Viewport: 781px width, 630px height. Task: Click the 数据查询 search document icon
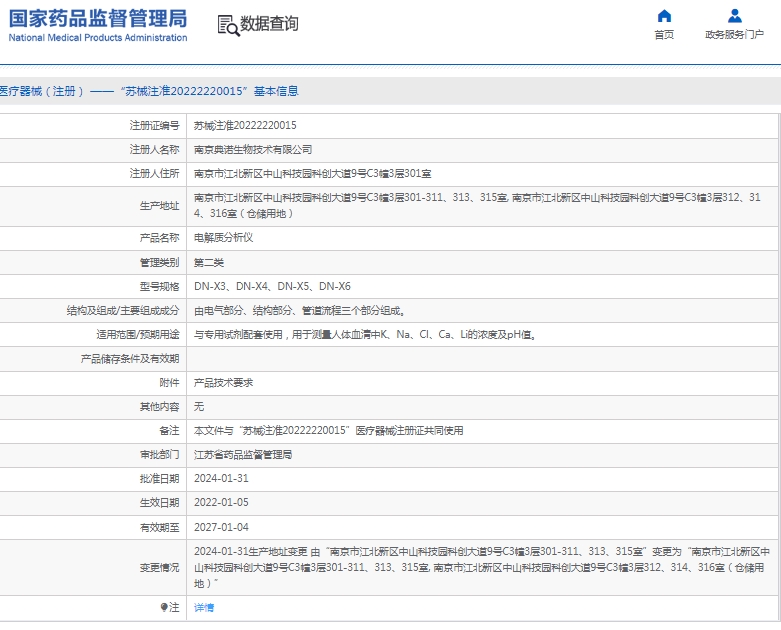pyautogui.click(x=229, y=25)
